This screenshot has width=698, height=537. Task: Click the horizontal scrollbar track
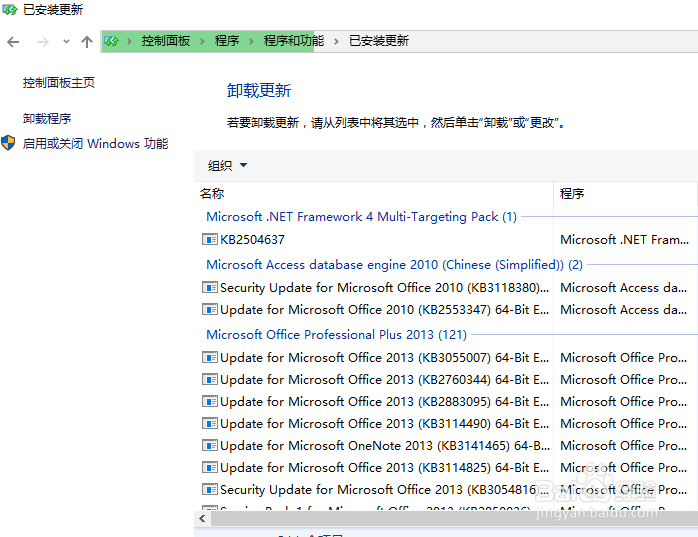pyautogui.click(x=454, y=518)
